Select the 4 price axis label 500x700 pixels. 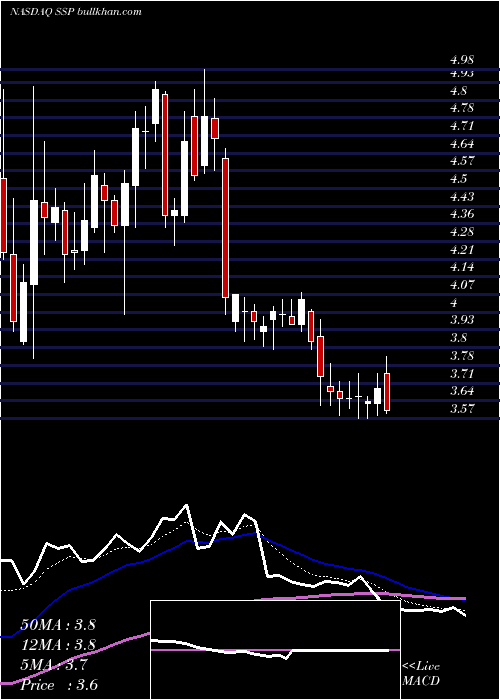454,302
